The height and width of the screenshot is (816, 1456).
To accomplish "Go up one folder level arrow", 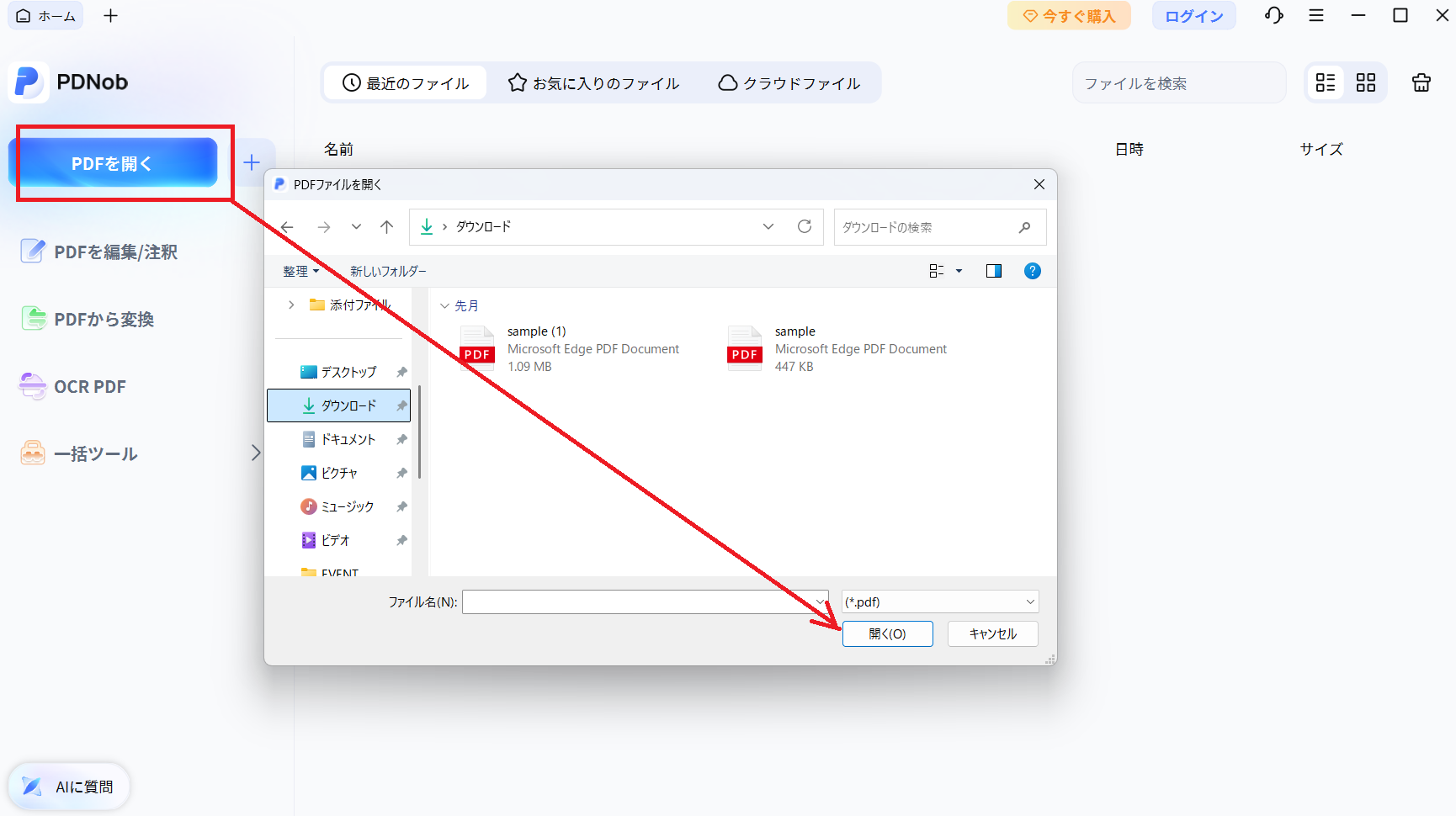I will (386, 227).
